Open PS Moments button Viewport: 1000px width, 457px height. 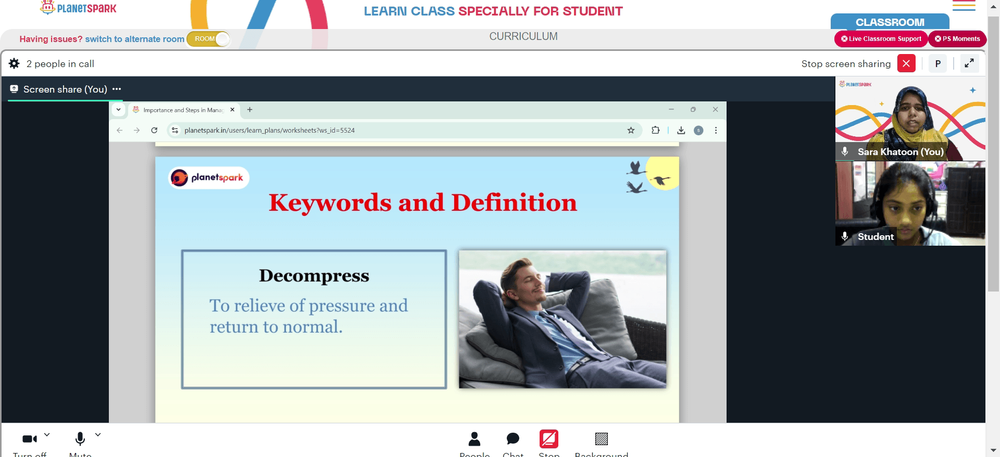tap(957, 39)
